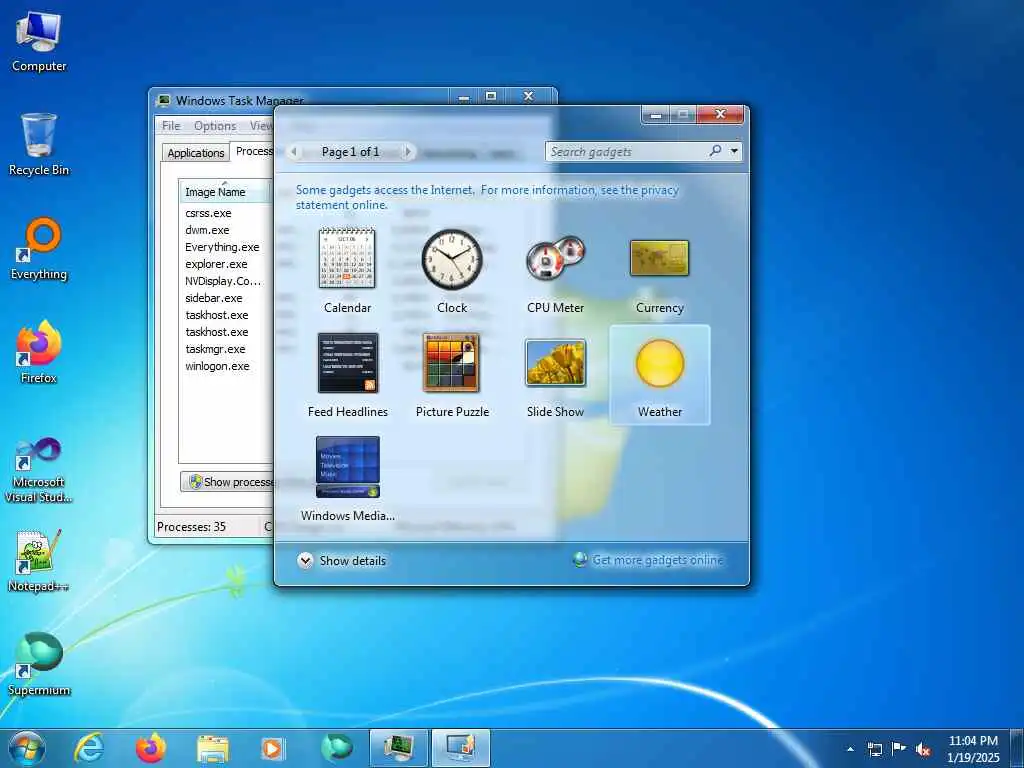This screenshot has width=1024, height=768.
Task: Open the File menu in Task Manager
Action: click(x=171, y=125)
